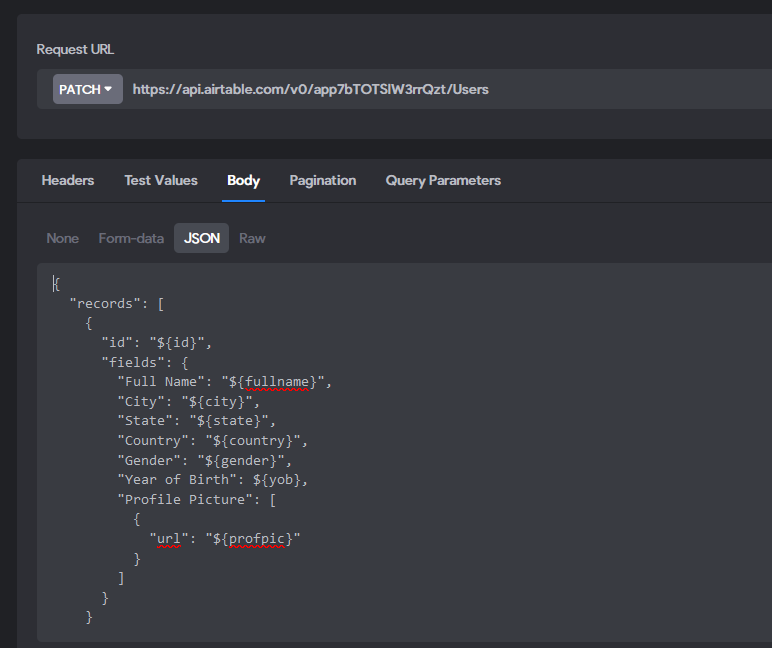Open the PATCH method dropdown
The width and height of the screenshot is (772, 648).
(88, 89)
